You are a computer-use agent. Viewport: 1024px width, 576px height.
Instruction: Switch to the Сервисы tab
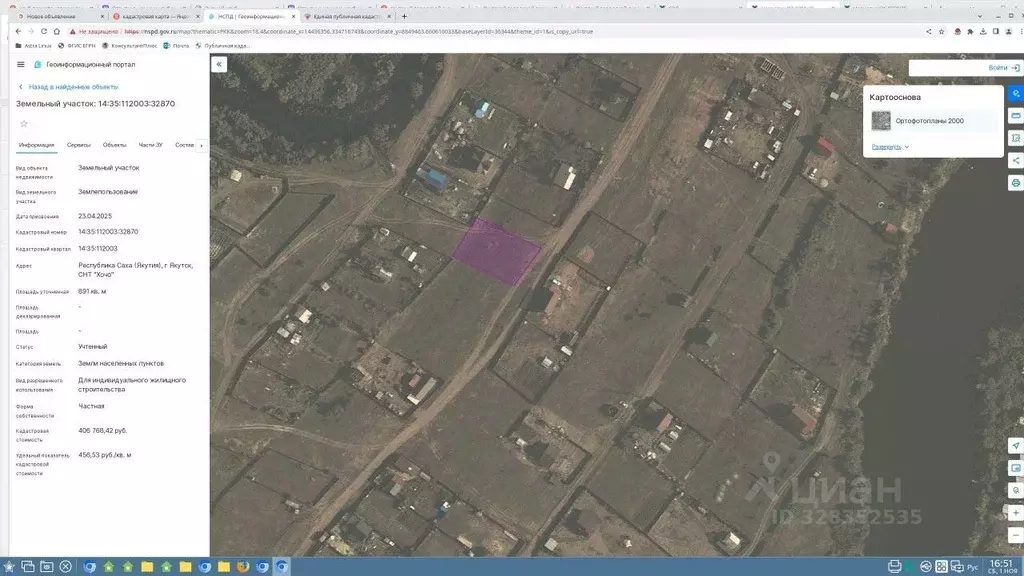point(79,145)
